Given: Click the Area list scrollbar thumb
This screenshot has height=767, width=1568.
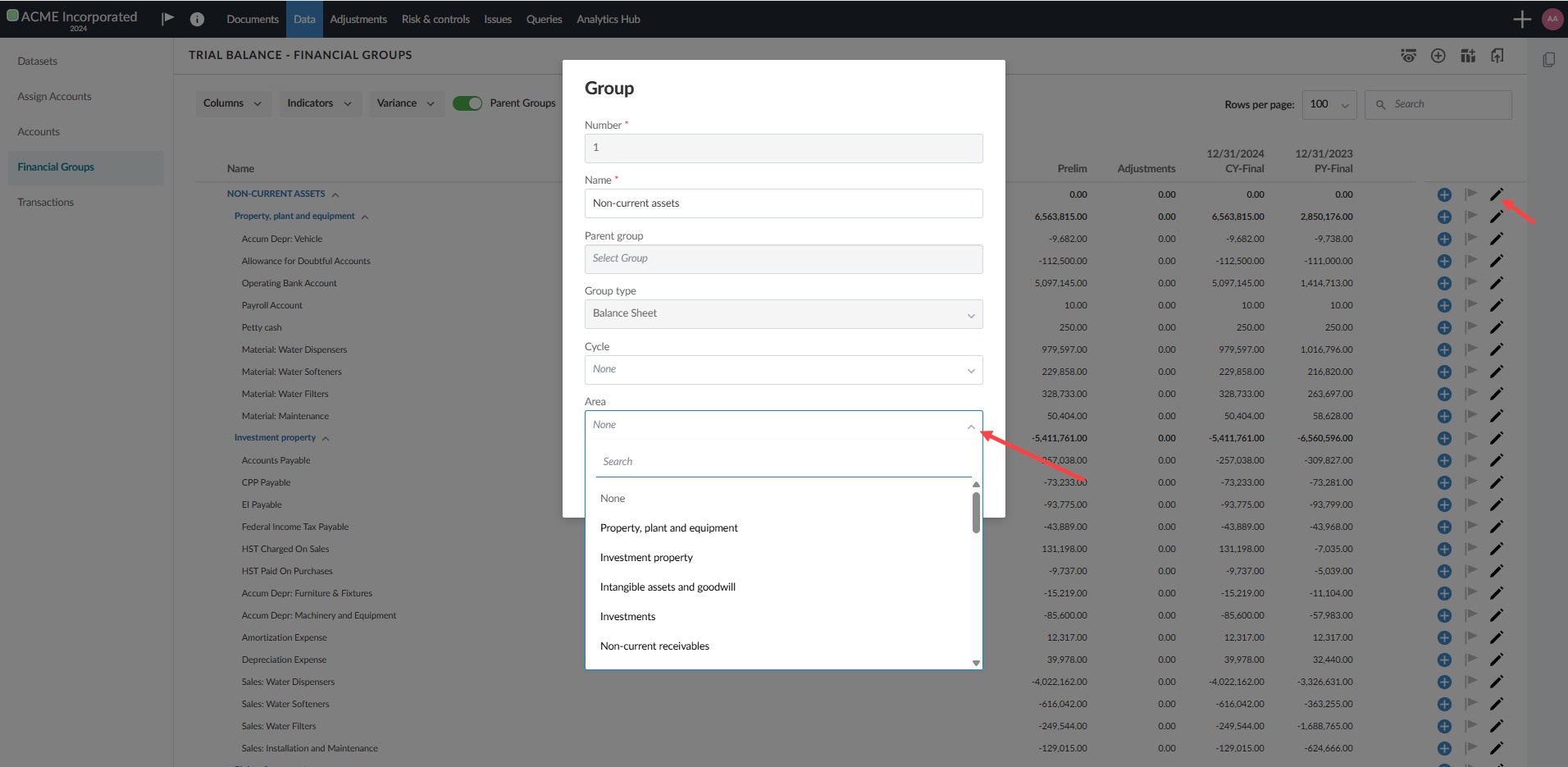Looking at the screenshot, I should [x=976, y=513].
